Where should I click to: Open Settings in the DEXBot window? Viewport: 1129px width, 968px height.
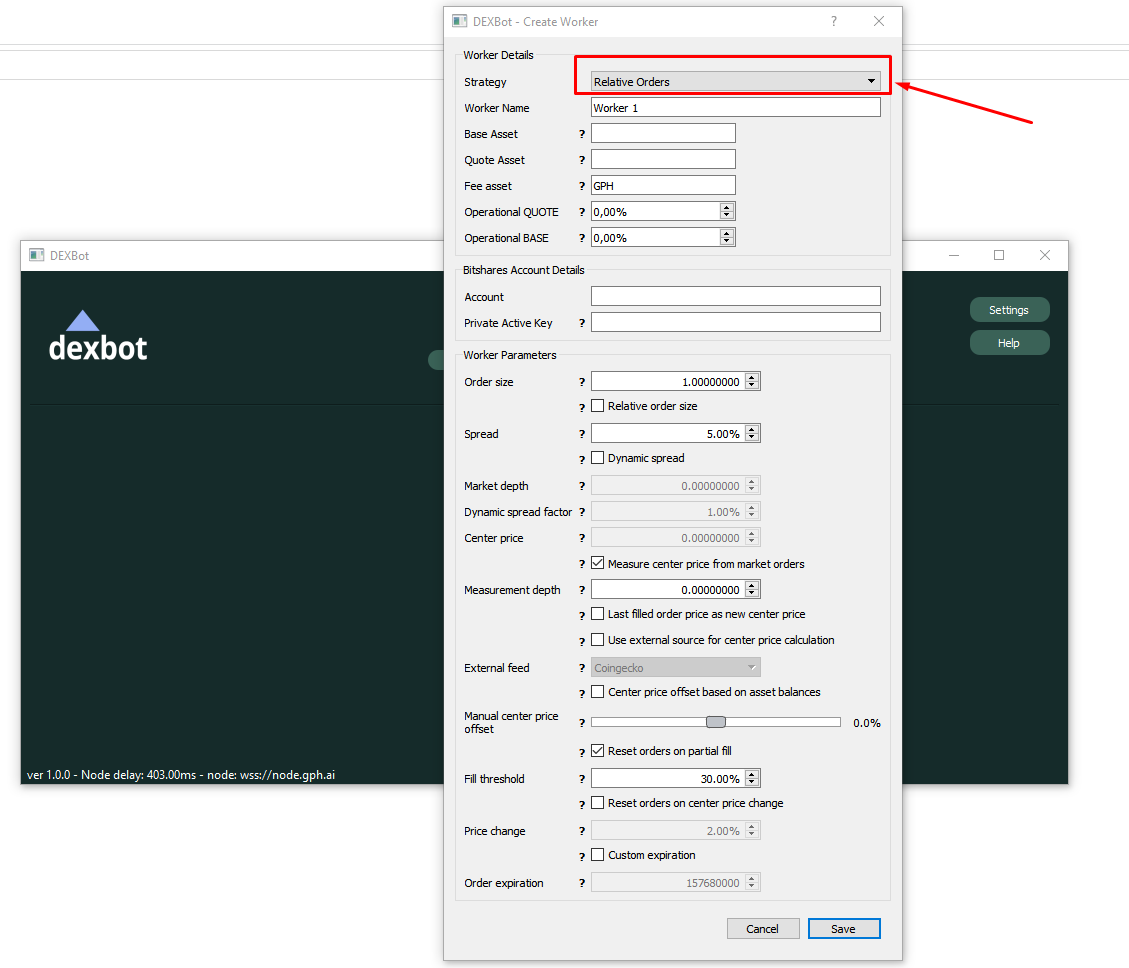pyautogui.click(x=1009, y=310)
